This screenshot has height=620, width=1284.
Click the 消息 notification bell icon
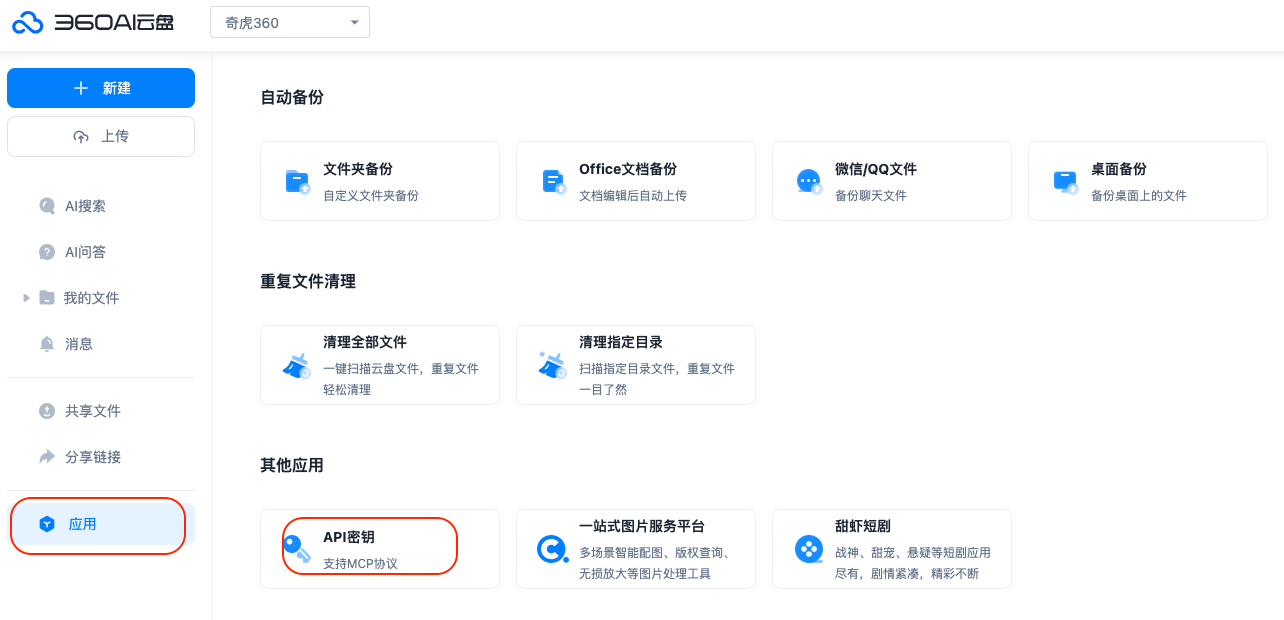(x=47, y=344)
